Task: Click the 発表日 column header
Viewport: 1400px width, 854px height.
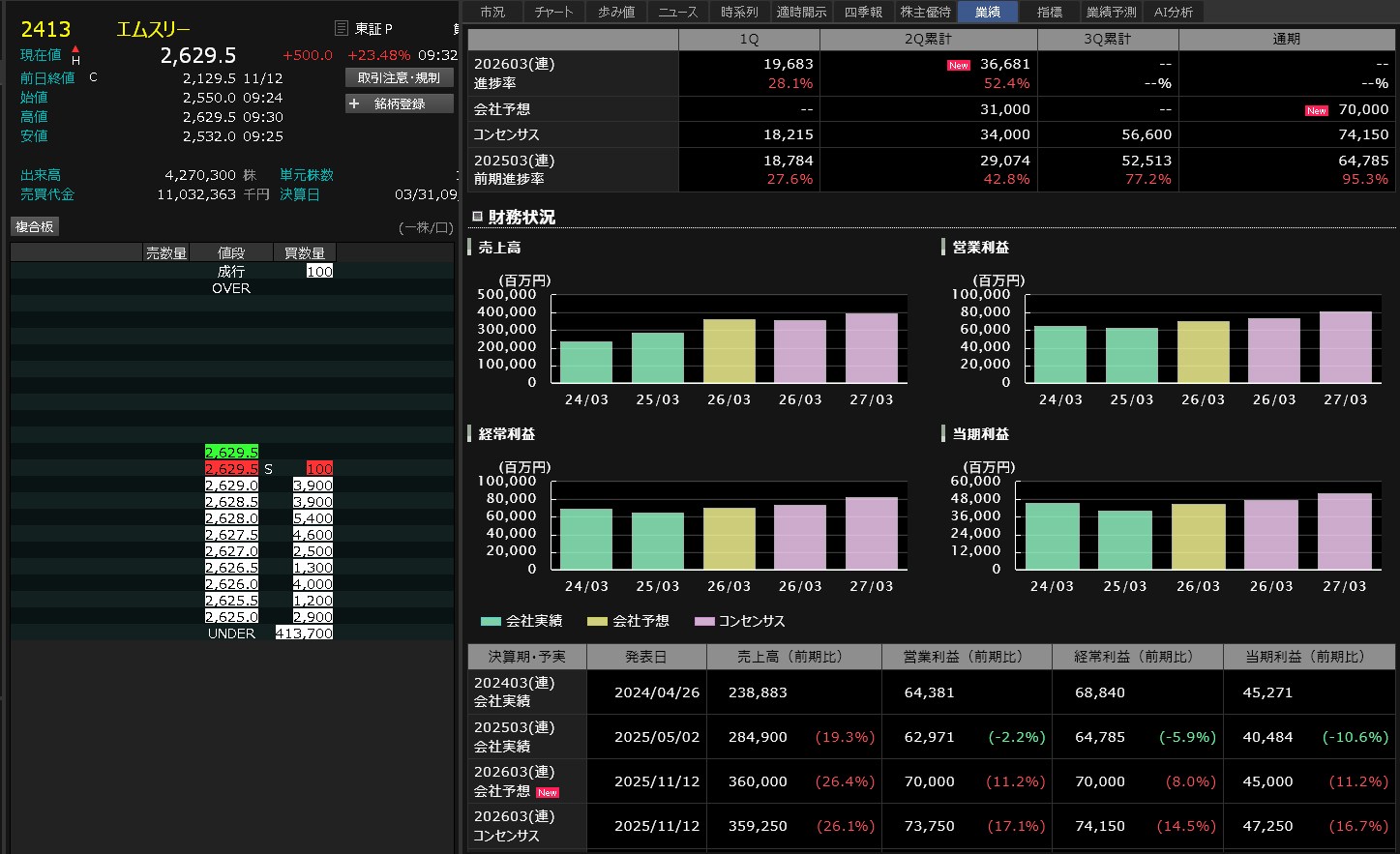Action: (645, 657)
